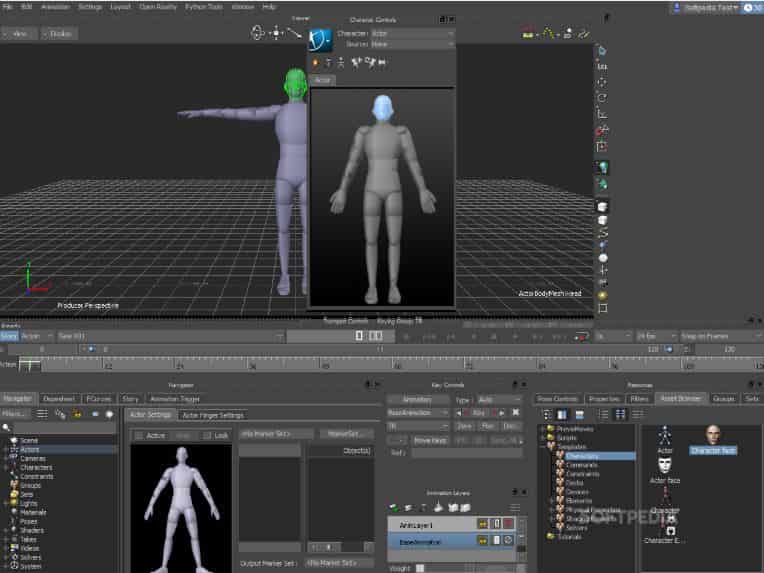
Task: Click the Navigator list view icon beside Filters
Action: point(42,414)
